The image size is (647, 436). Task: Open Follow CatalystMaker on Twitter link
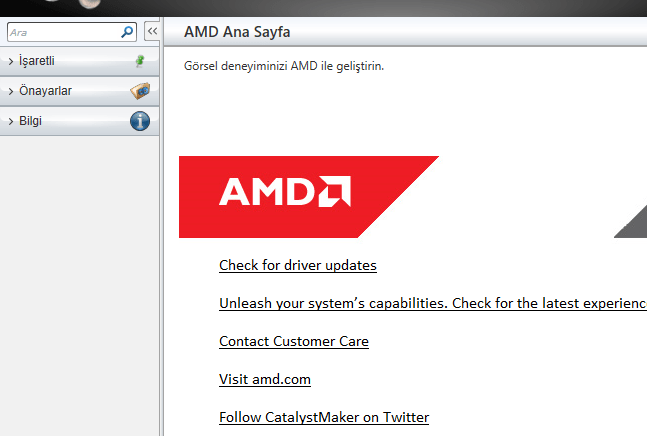pyautogui.click(x=324, y=417)
